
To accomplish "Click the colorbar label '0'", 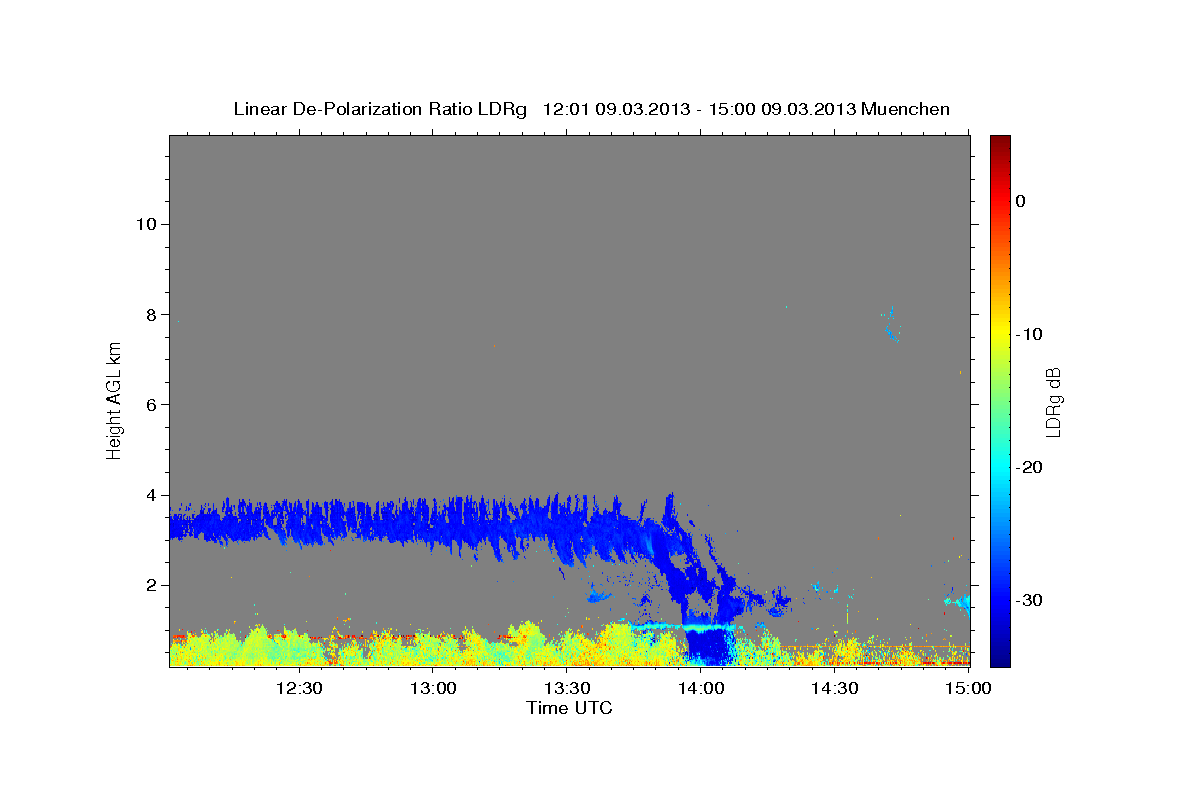I will [1021, 201].
